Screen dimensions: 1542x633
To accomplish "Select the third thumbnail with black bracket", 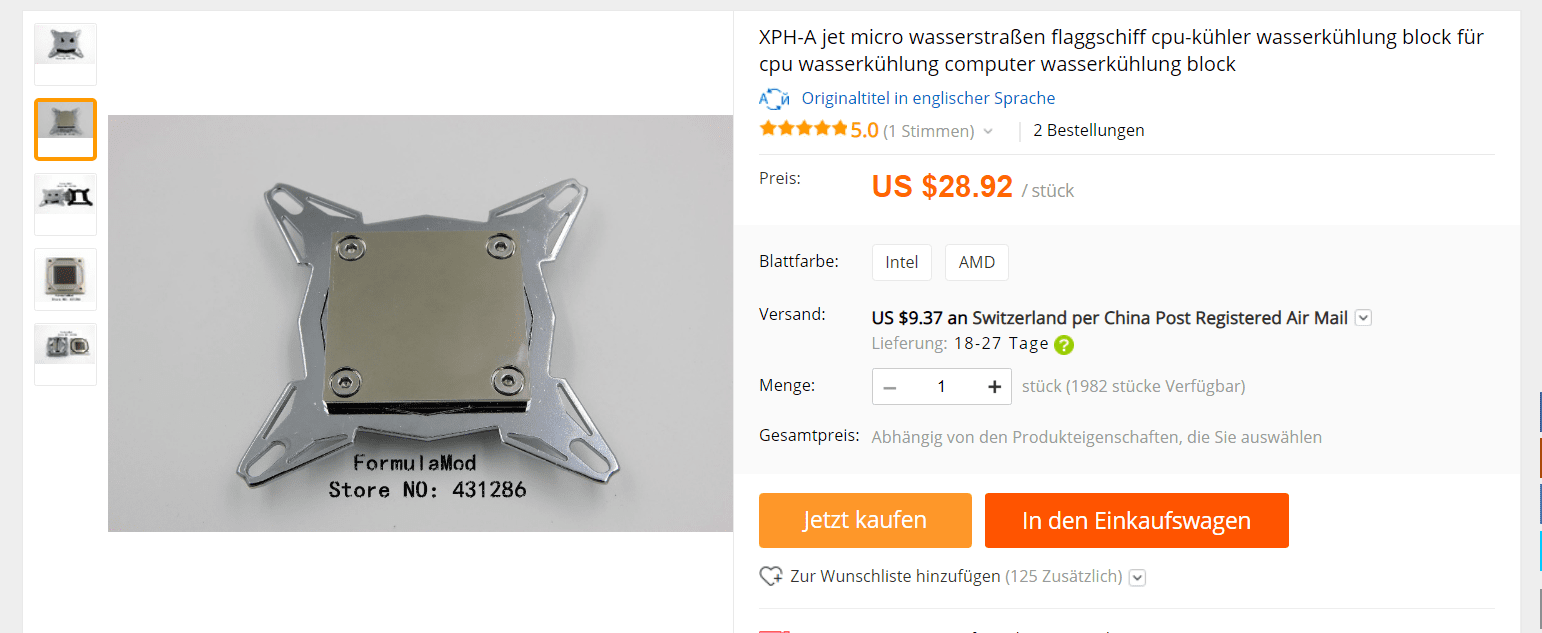I will click(x=66, y=204).
